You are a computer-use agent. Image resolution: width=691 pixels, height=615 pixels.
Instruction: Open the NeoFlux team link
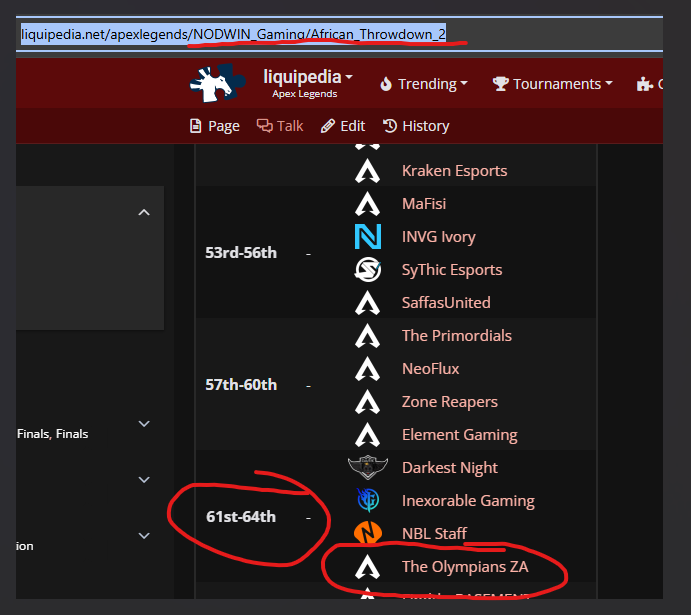[x=431, y=369]
